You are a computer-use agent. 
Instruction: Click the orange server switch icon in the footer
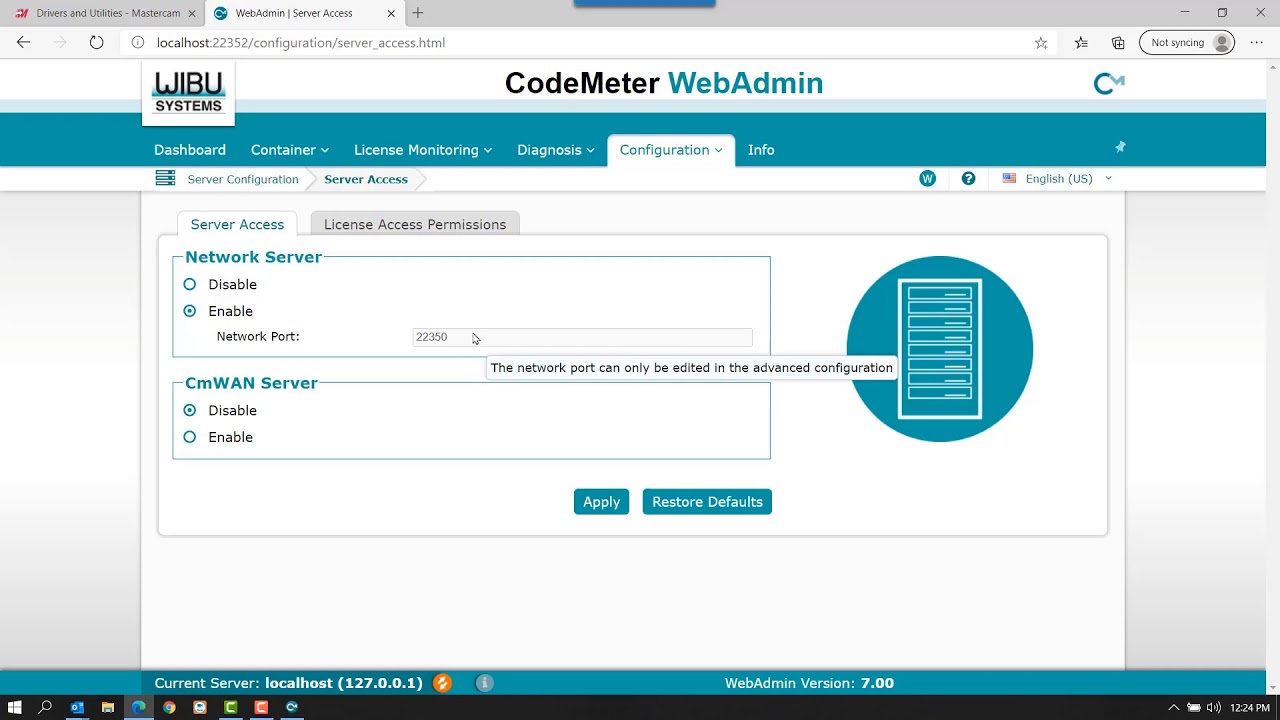[442, 683]
